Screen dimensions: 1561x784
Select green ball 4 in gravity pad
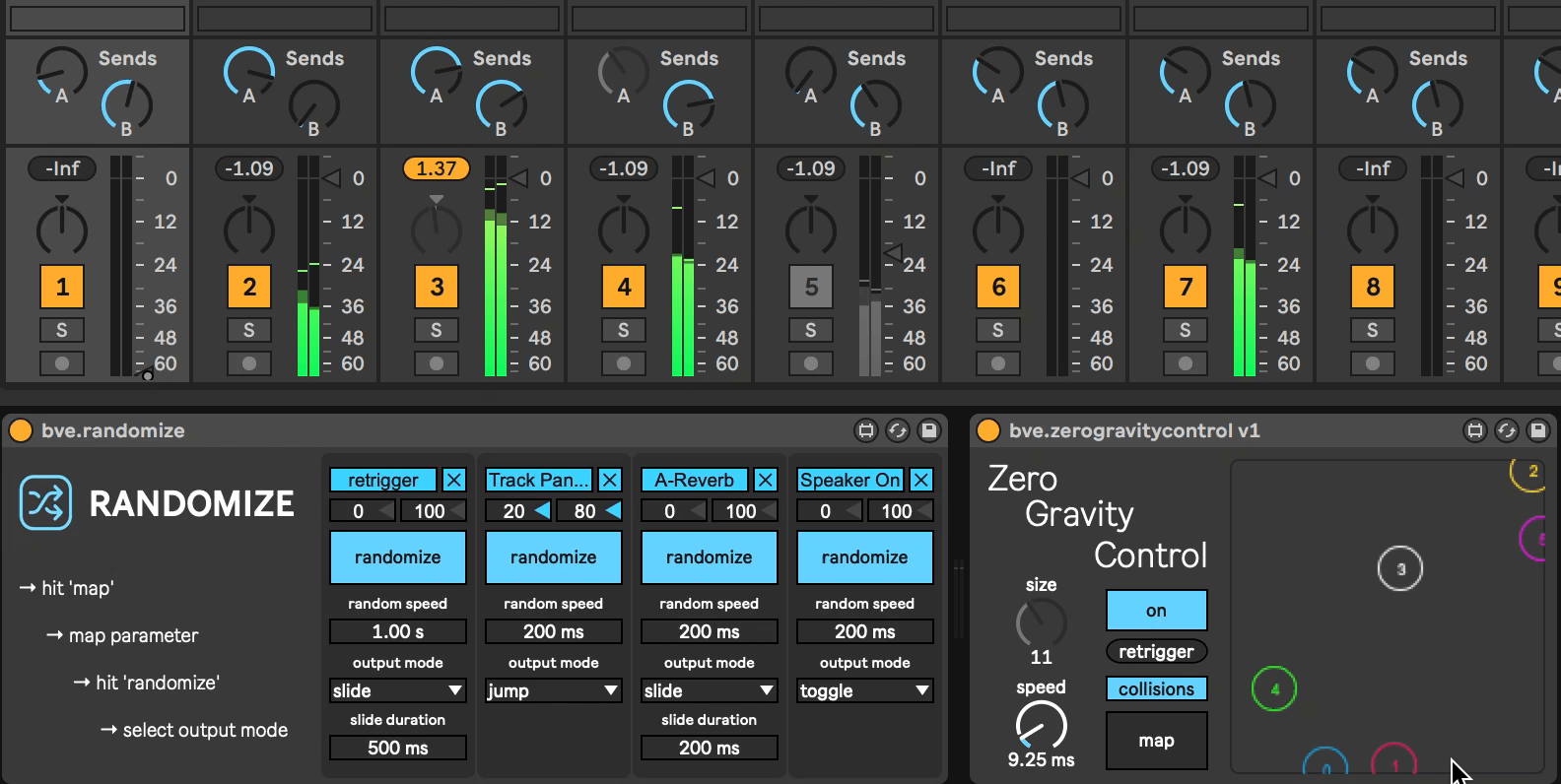1274,689
